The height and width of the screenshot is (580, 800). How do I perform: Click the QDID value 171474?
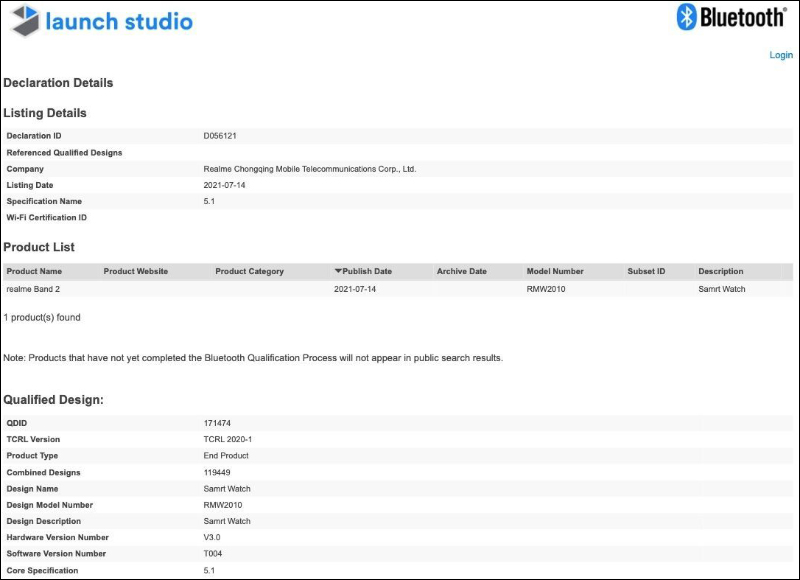(x=217, y=423)
